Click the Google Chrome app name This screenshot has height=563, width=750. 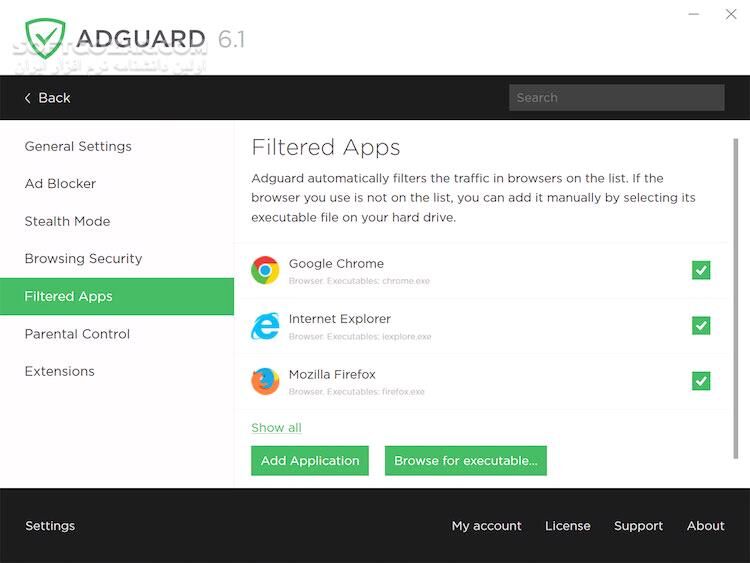point(336,264)
